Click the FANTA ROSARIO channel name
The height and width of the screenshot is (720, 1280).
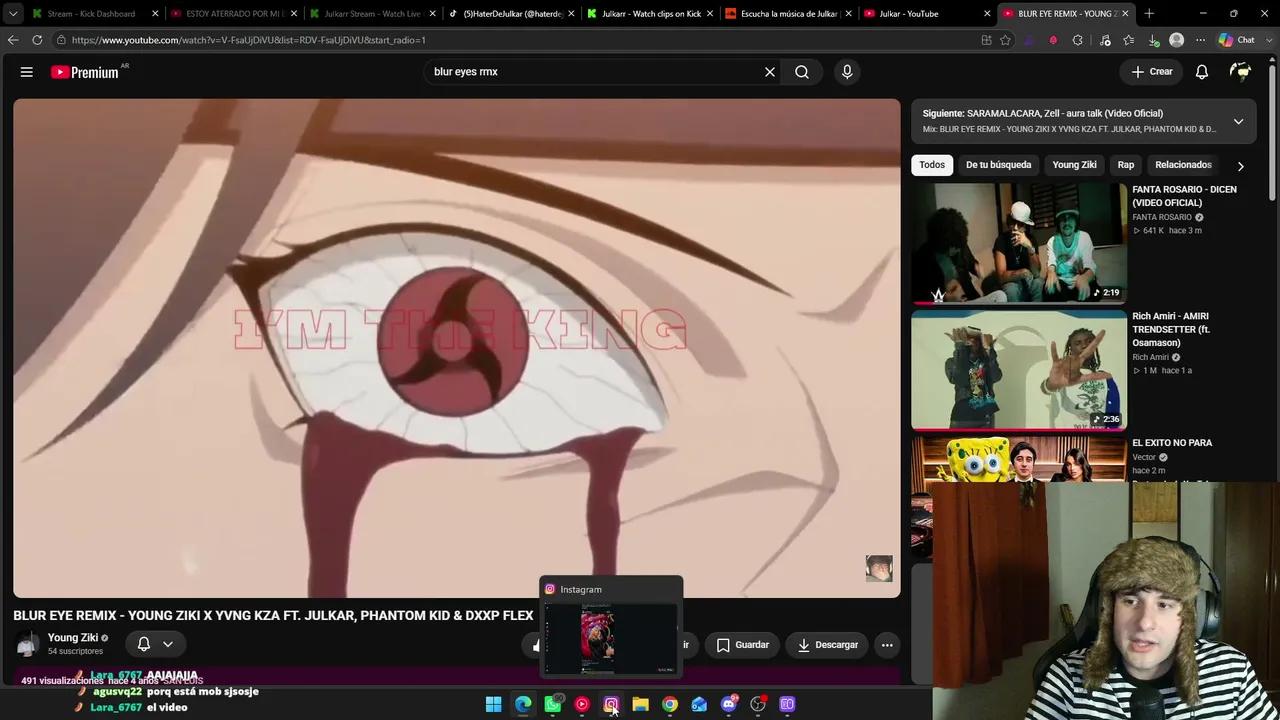pos(1162,217)
